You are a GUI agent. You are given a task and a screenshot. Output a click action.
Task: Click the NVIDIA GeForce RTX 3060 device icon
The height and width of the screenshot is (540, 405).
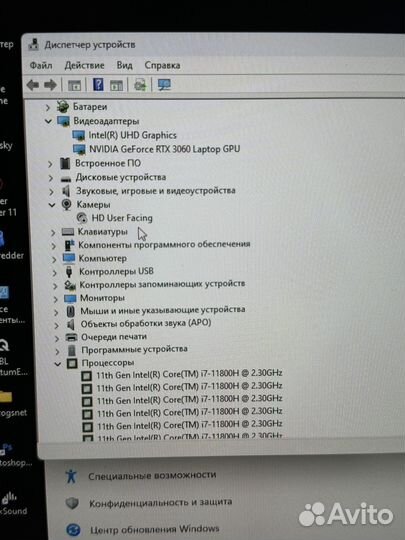point(79,149)
